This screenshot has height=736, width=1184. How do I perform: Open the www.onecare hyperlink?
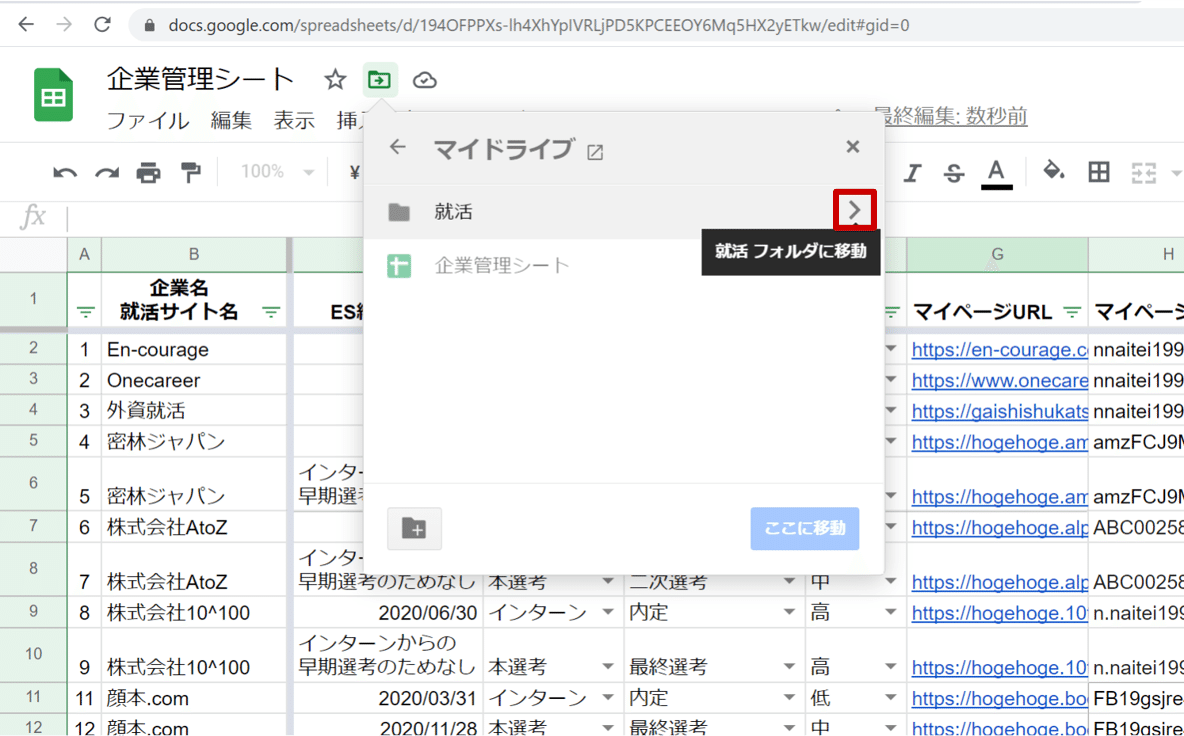click(999, 380)
